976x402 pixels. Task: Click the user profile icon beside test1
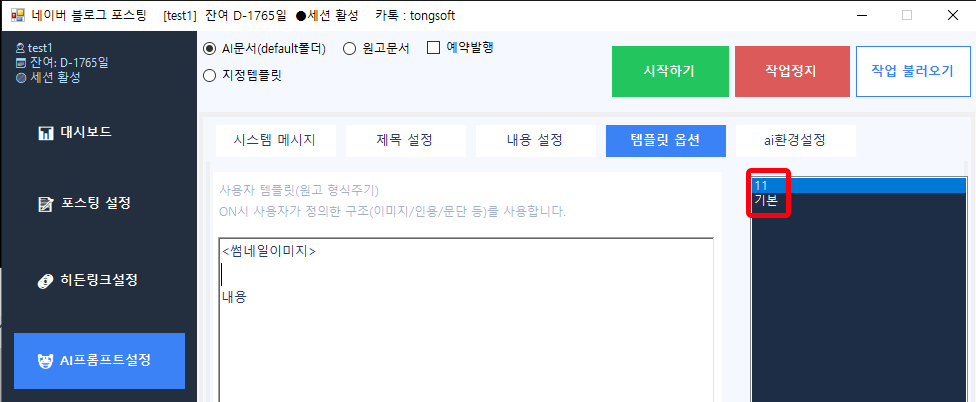point(21,48)
